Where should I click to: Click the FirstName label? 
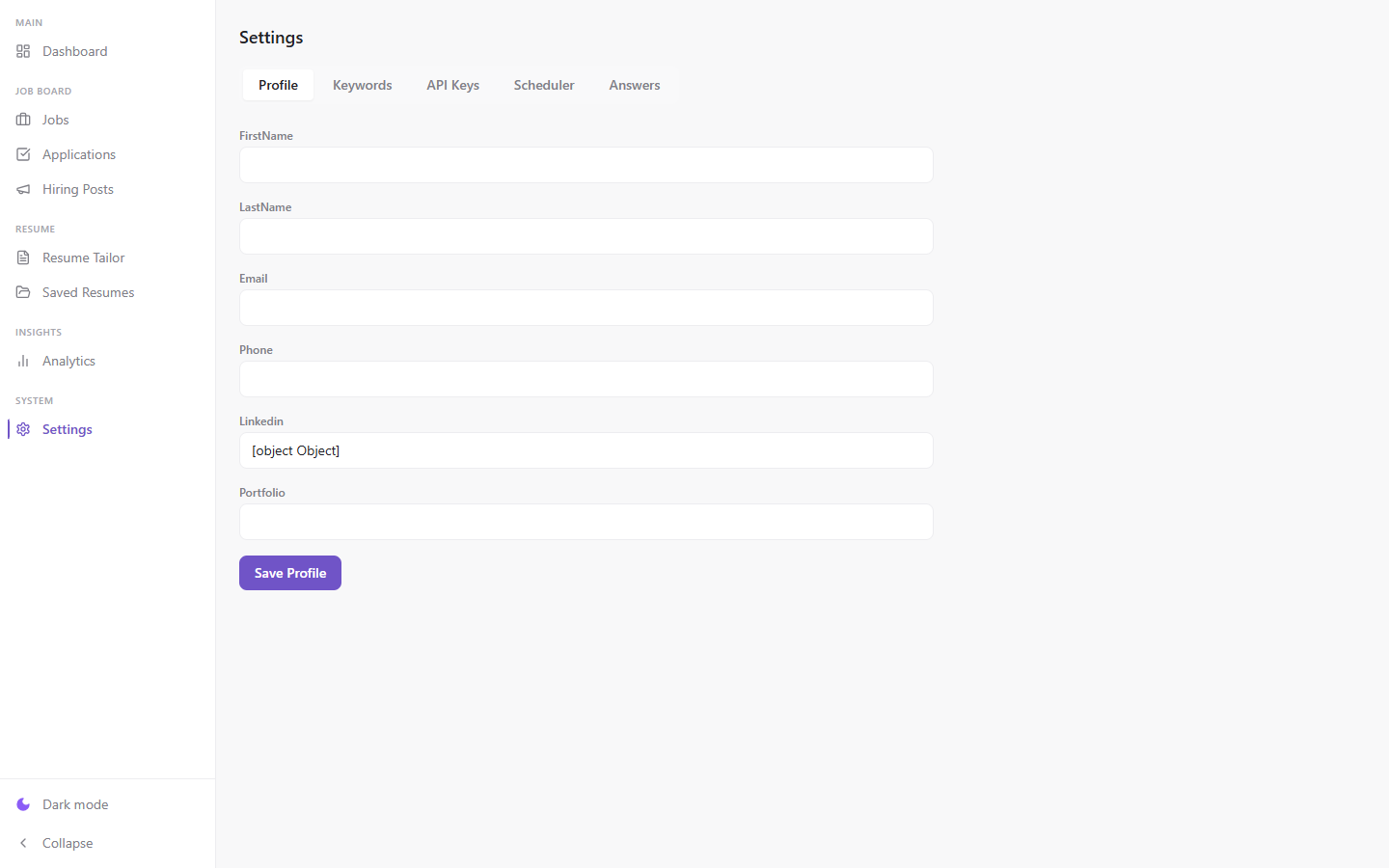pos(266,136)
